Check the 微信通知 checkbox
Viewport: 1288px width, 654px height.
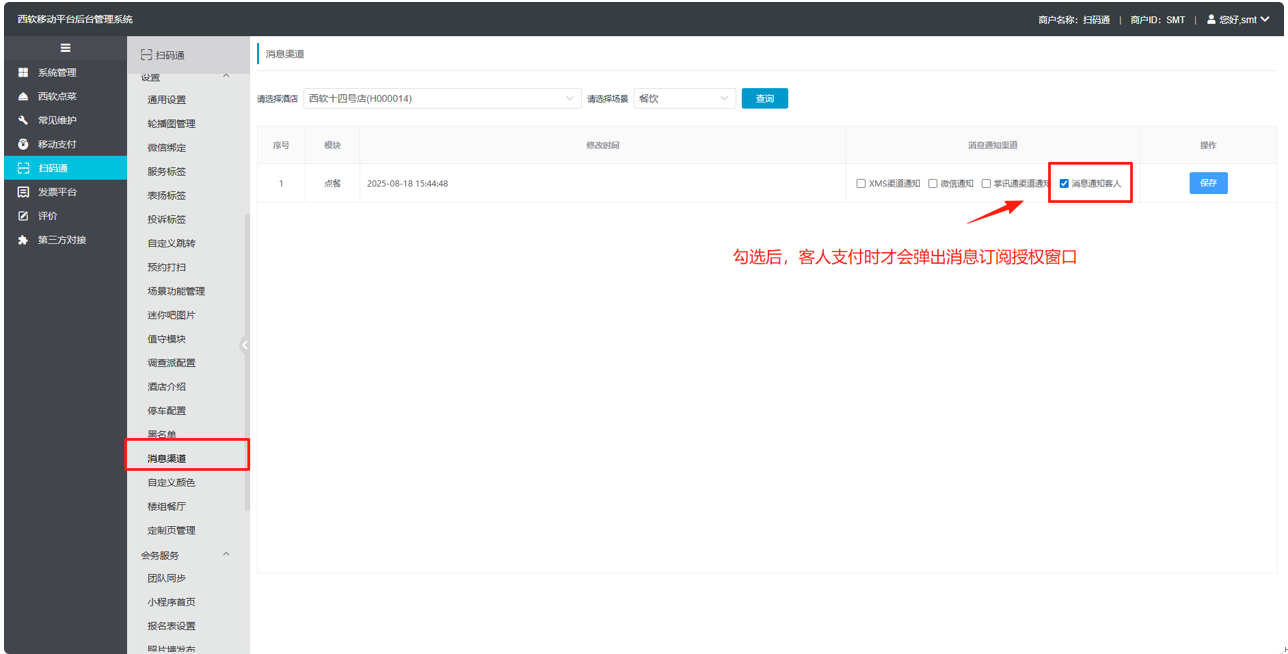[933, 184]
